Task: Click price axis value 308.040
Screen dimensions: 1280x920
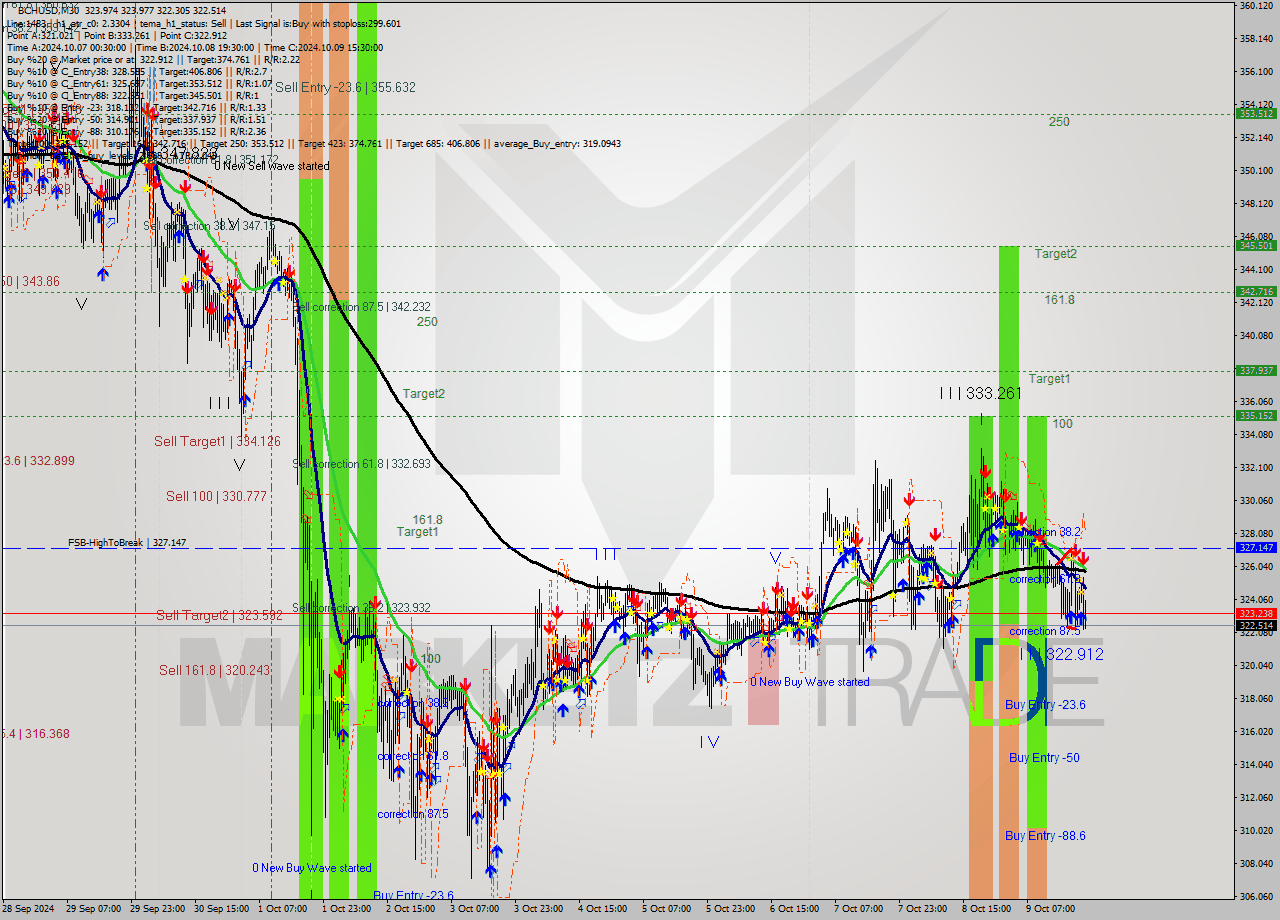Action: [x=1256, y=863]
